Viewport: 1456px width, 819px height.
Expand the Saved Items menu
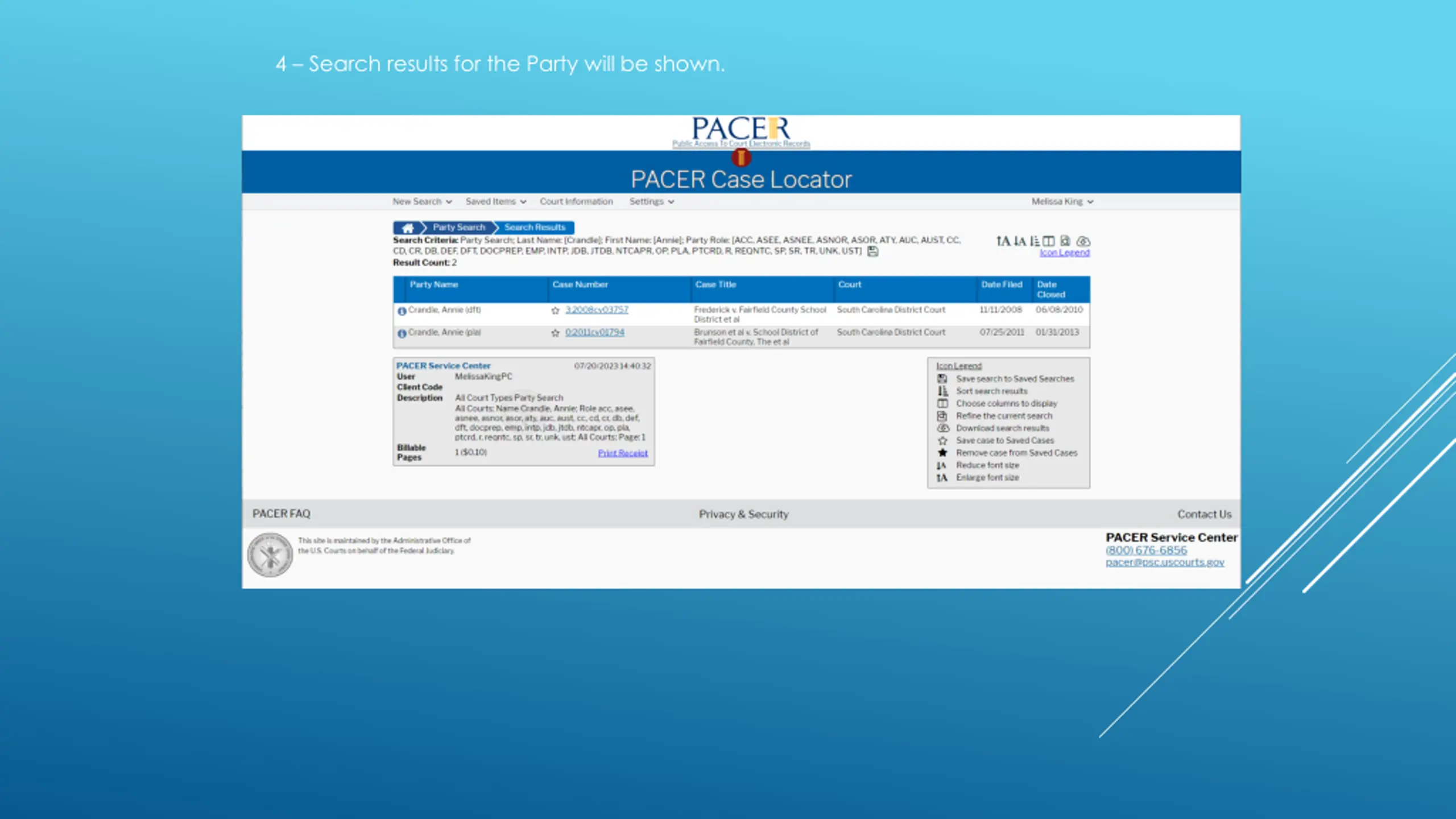tap(496, 201)
